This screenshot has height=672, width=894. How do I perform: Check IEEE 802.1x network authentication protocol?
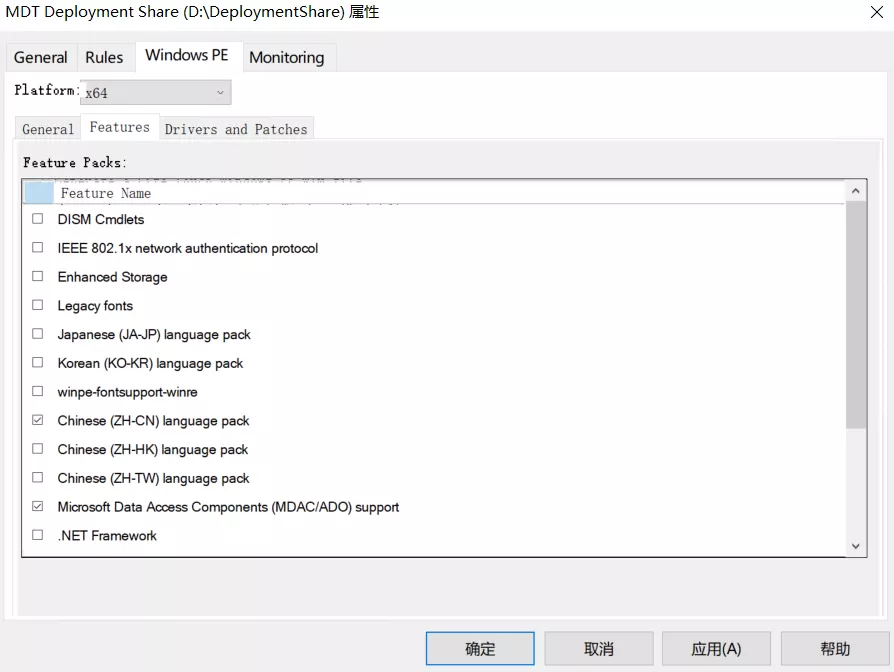pos(38,248)
